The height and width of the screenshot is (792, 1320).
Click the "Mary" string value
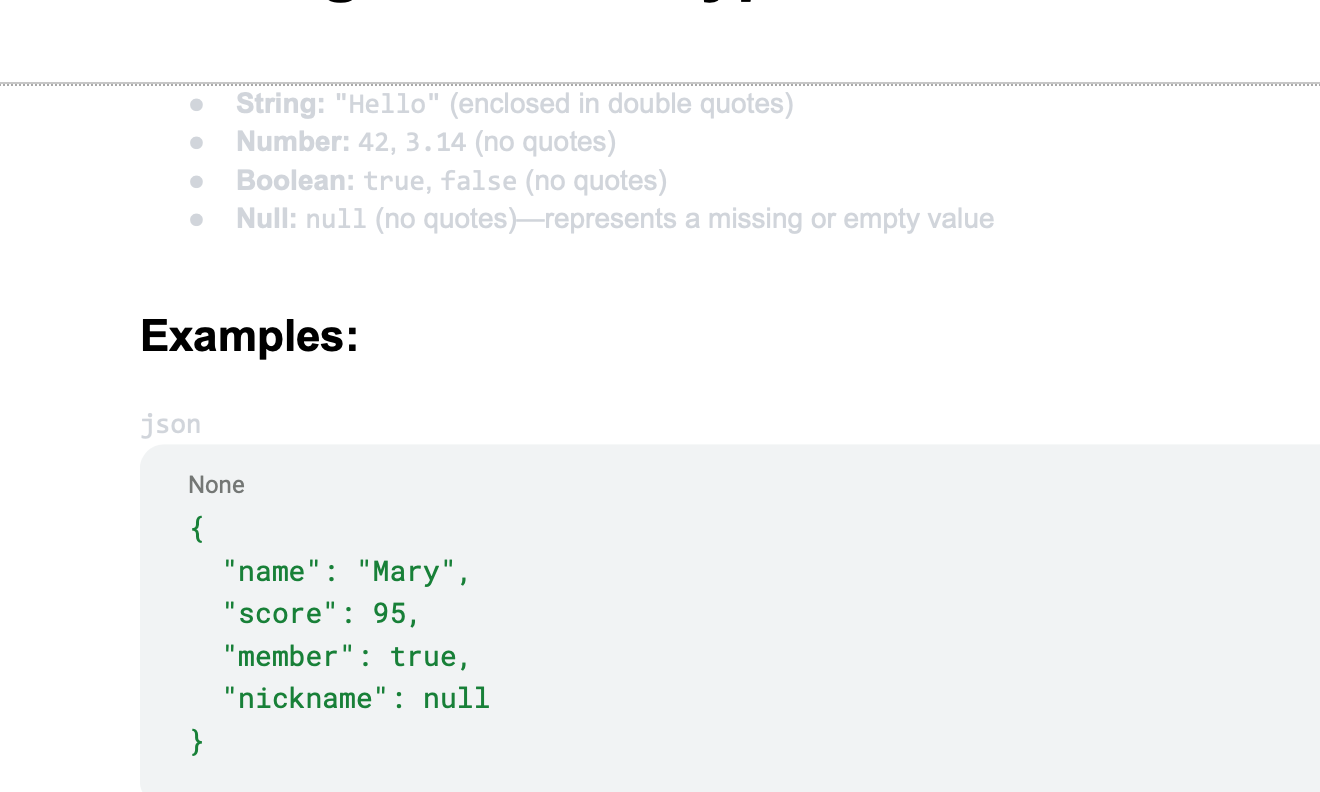(x=406, y=572)
